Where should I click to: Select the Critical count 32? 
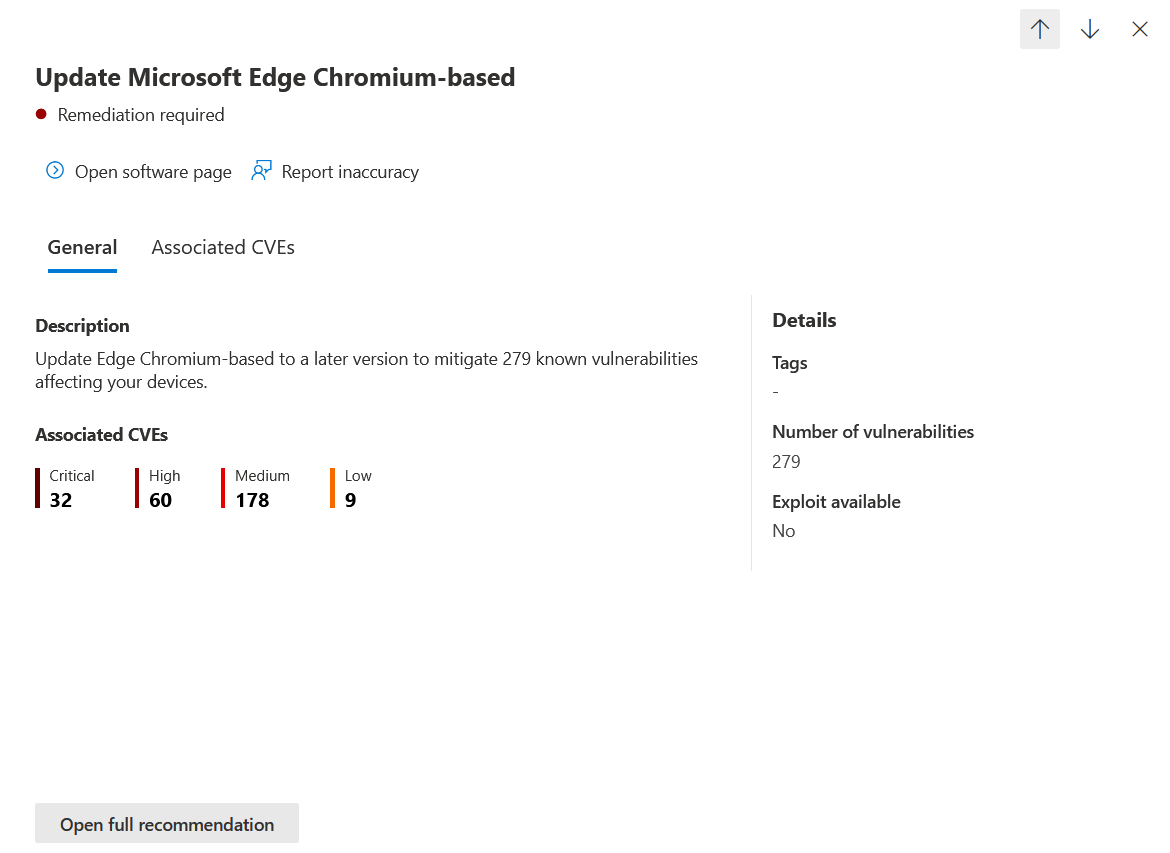click(61, 500)
